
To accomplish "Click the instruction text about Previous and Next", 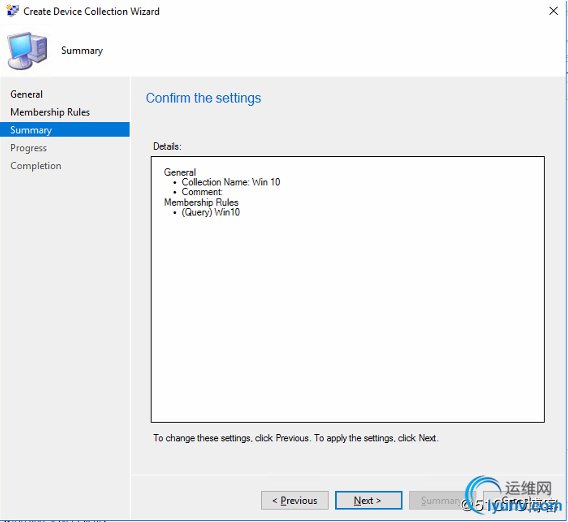I will point(296,438).
